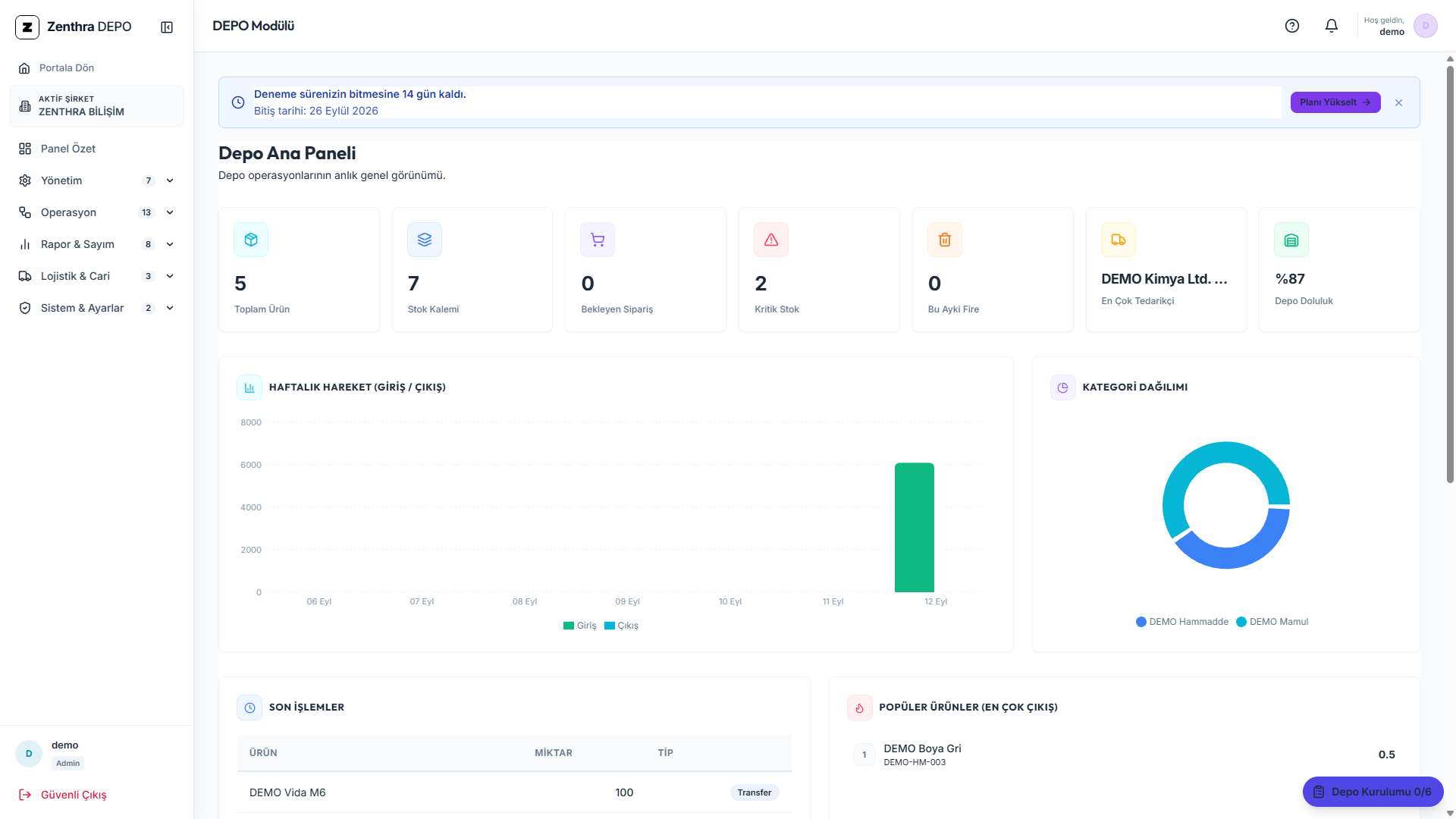Click the Popüler Ürünler flame icon
This screenshot has width=1456, height=819.
pos(860,708)
